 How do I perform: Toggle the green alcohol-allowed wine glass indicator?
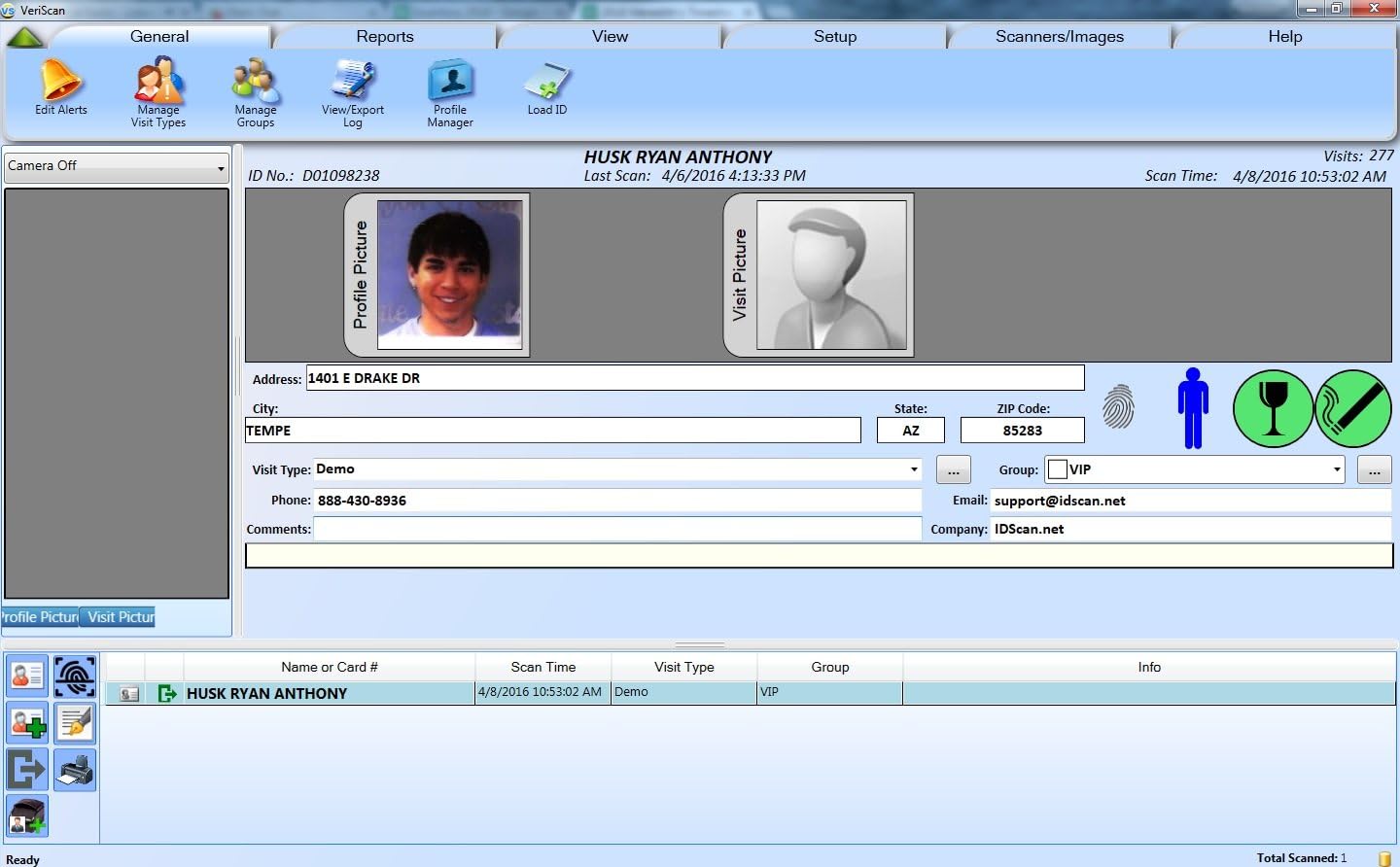click(x=1273, y=409)
